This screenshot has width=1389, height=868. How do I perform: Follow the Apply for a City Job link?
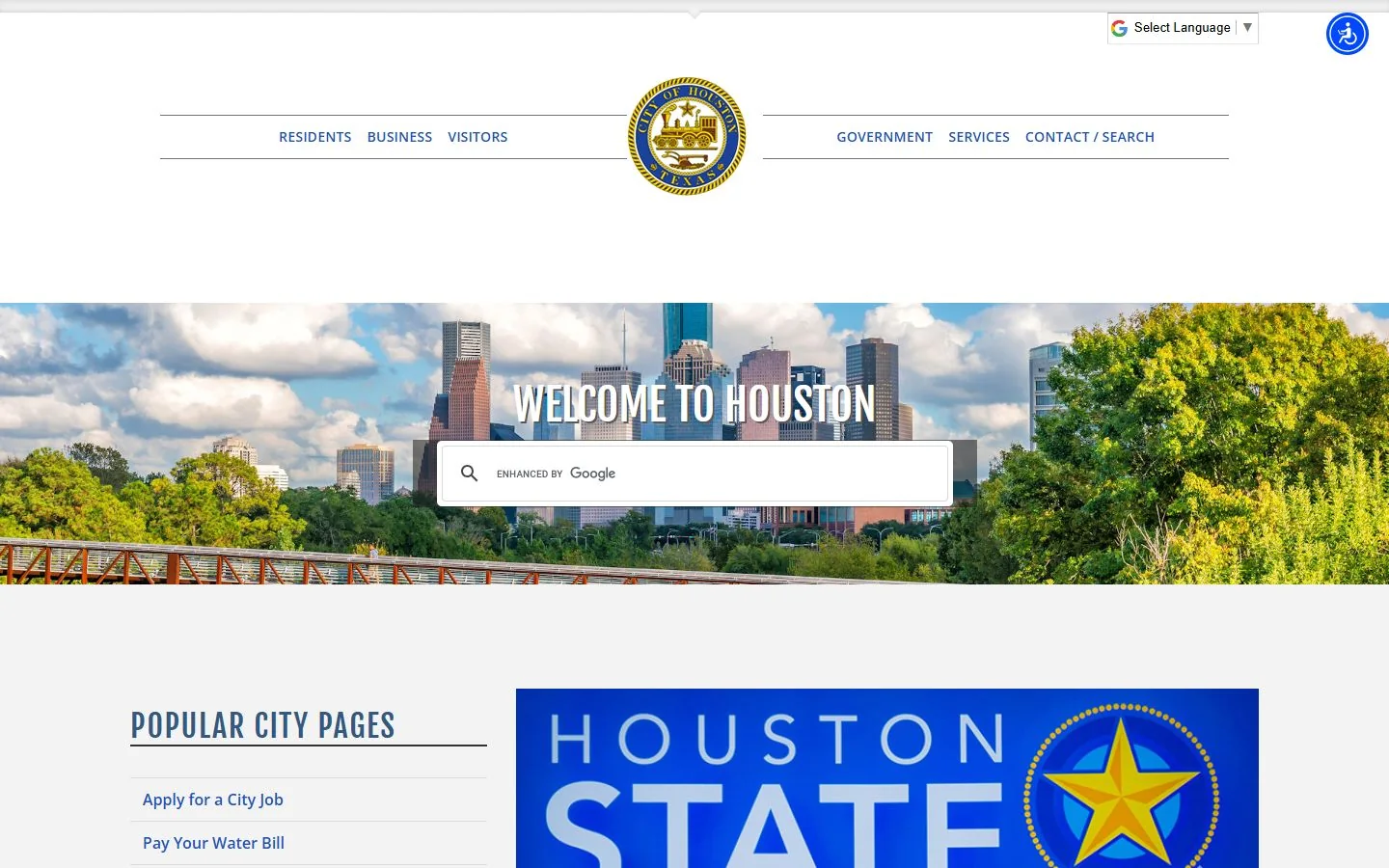[213, 800]
